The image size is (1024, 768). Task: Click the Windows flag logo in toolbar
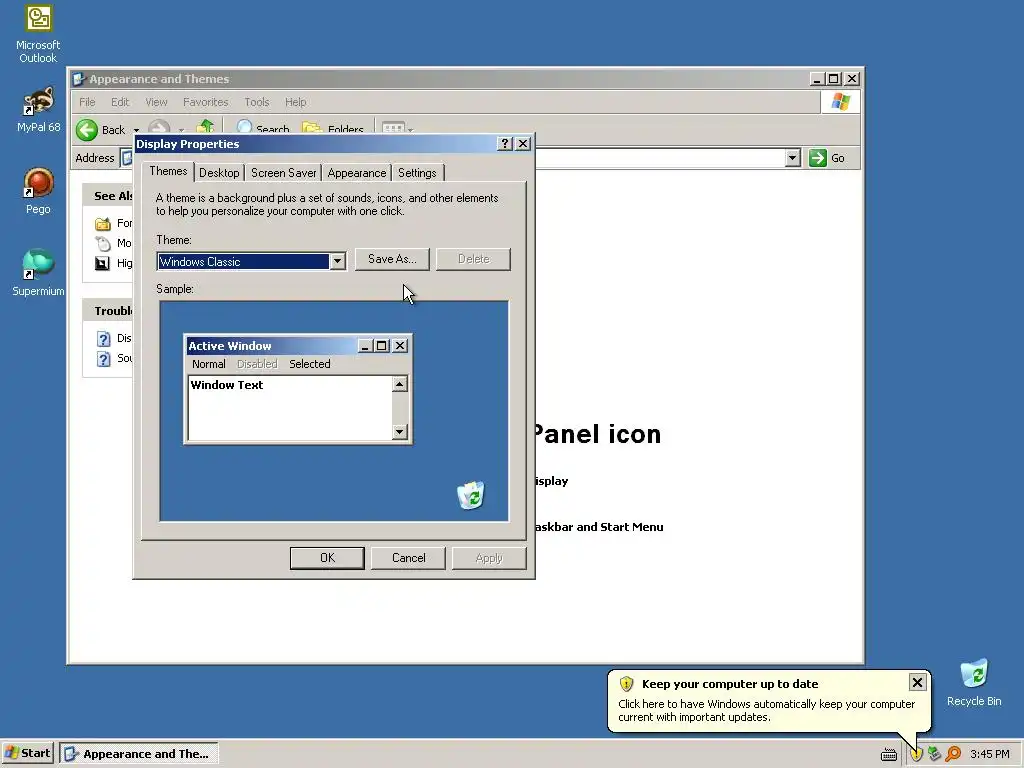click(840, 102)
